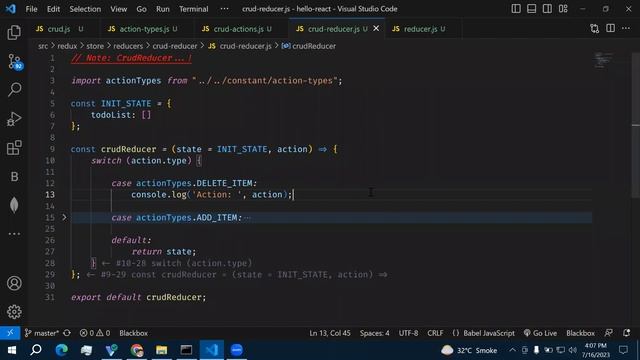This screenshot has width=640, height=360.
Task: Open File Explorer from taskbar
Action: (162, 350)
